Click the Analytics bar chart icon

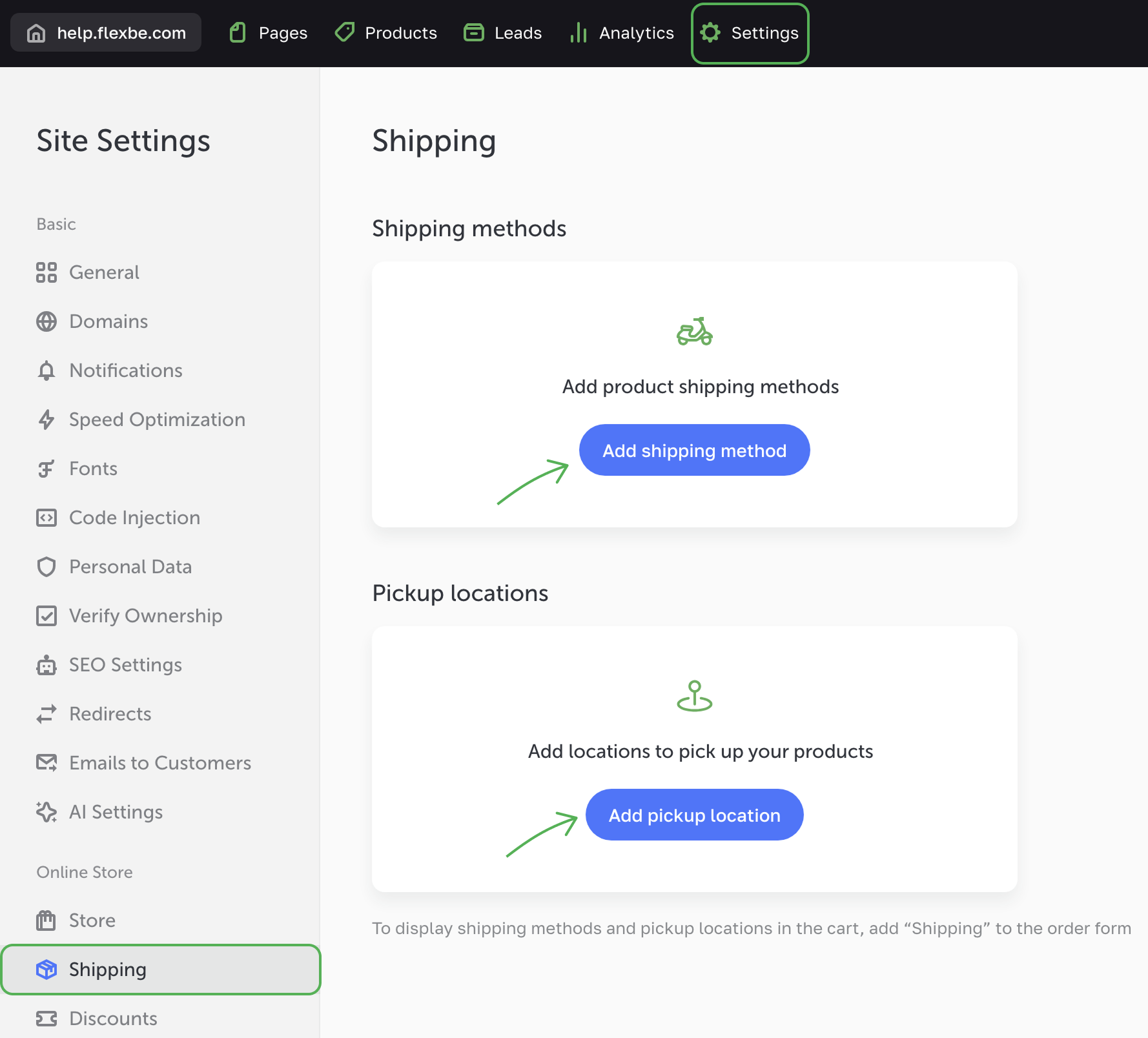[578, 33]
